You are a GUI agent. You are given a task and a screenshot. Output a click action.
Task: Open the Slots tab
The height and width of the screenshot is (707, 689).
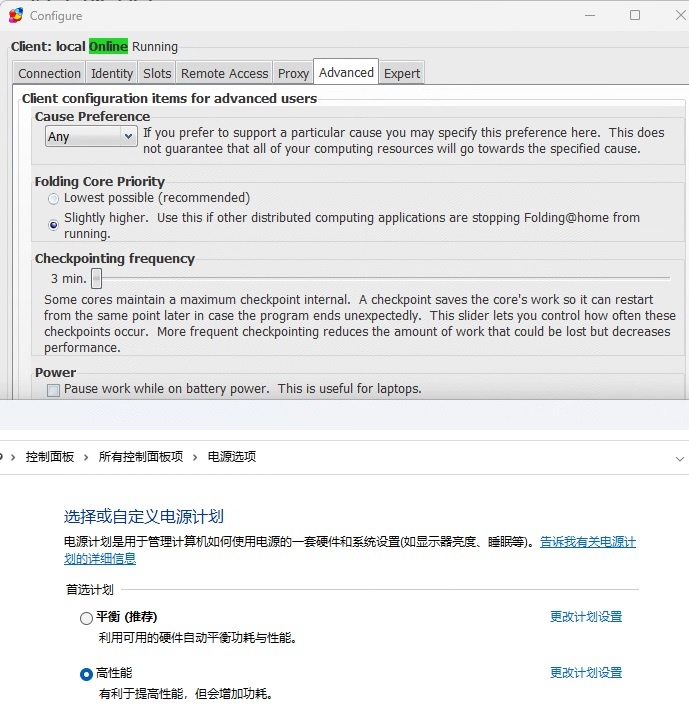[157, 73]
